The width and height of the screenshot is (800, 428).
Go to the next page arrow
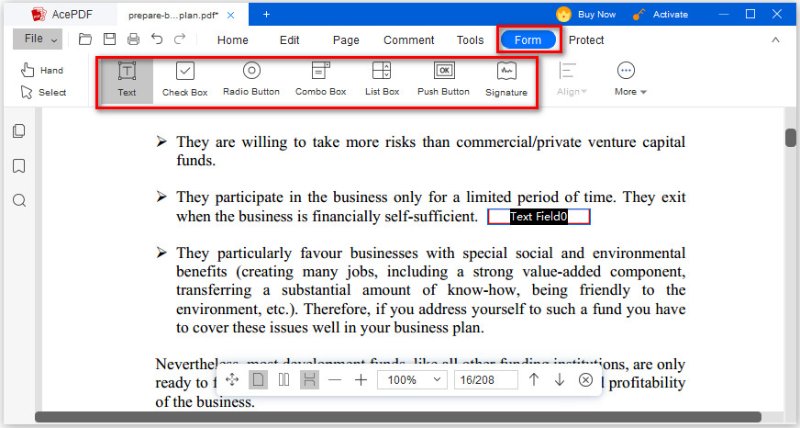click(x=560, y=380)
